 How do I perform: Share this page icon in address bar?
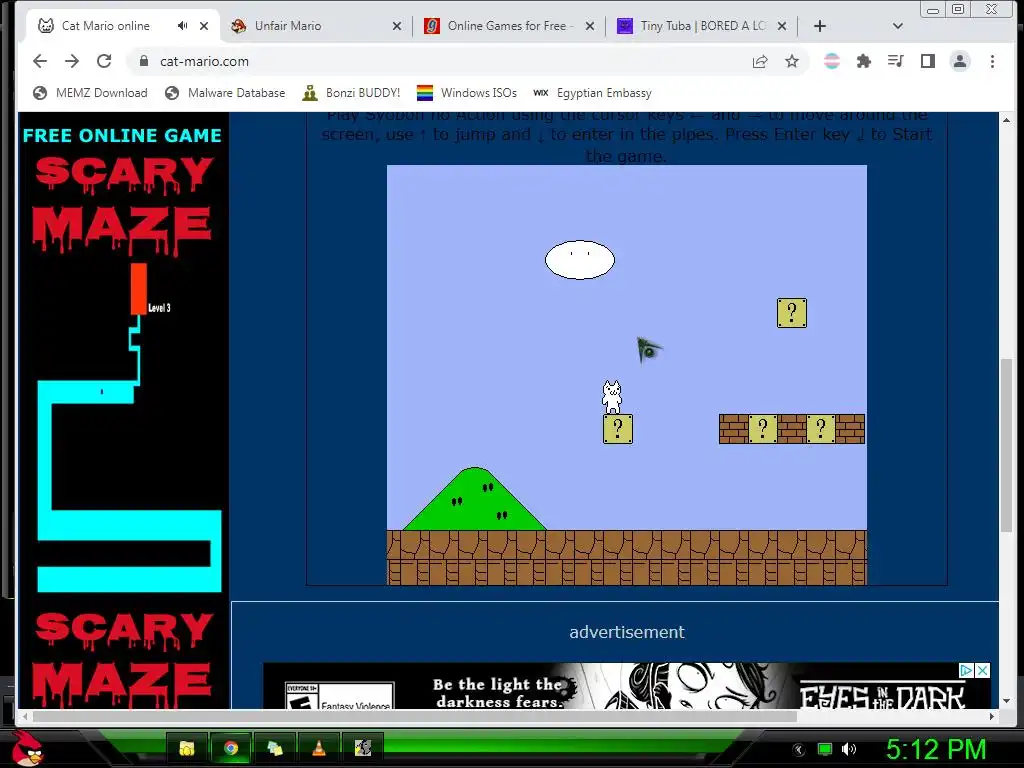760,61
